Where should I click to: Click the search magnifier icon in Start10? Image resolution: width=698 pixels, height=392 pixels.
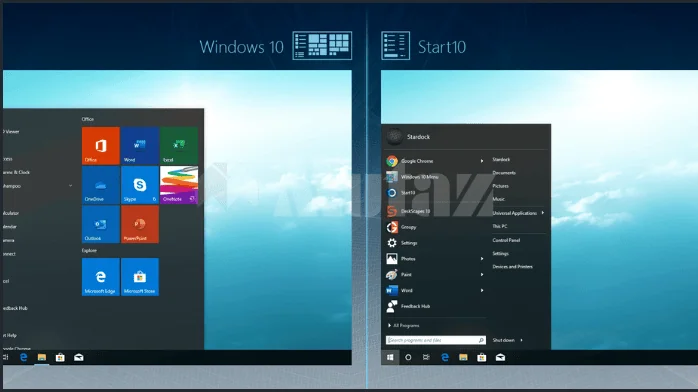click(x=481, y=340)
